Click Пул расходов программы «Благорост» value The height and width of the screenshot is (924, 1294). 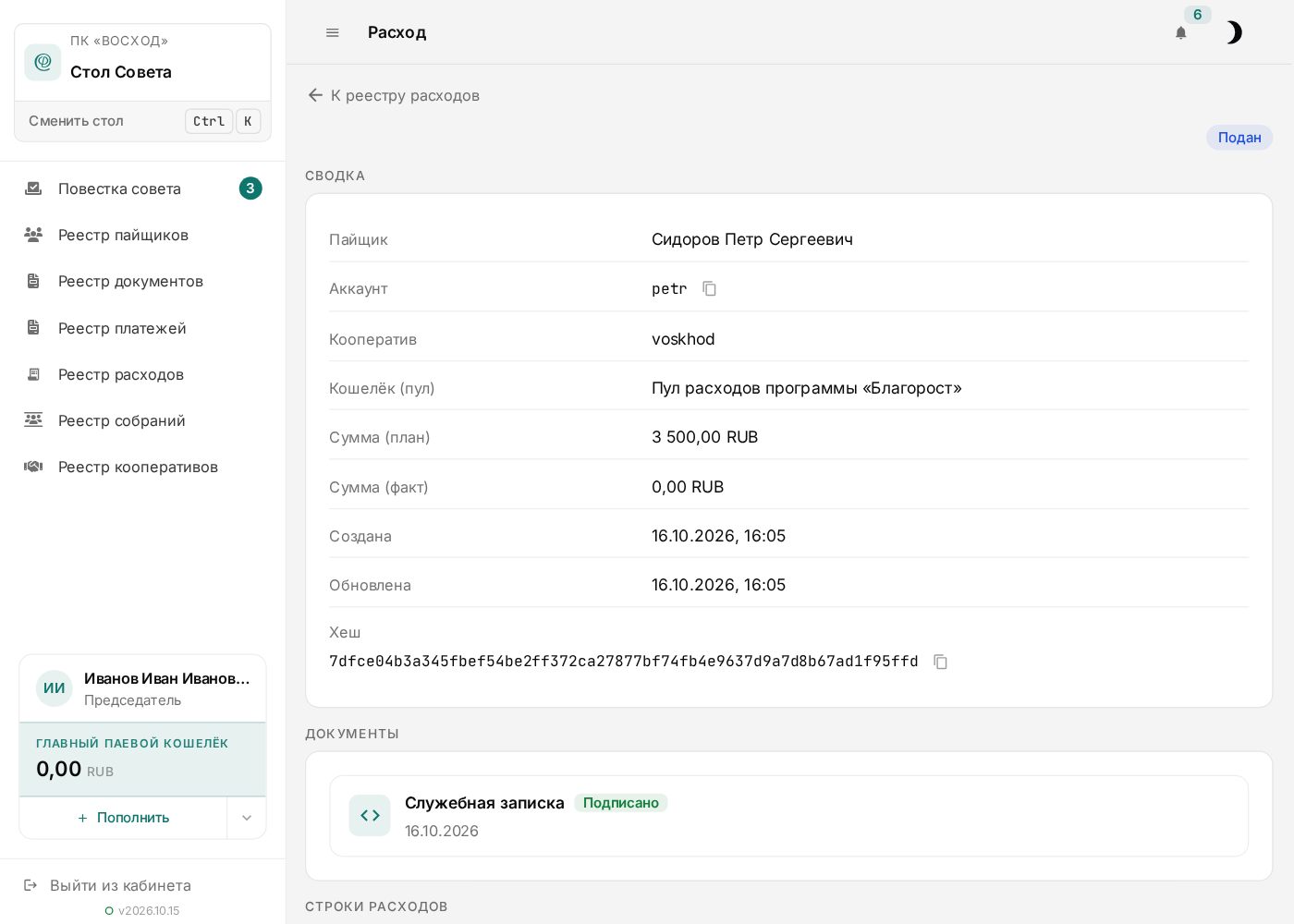pos(807,388)
